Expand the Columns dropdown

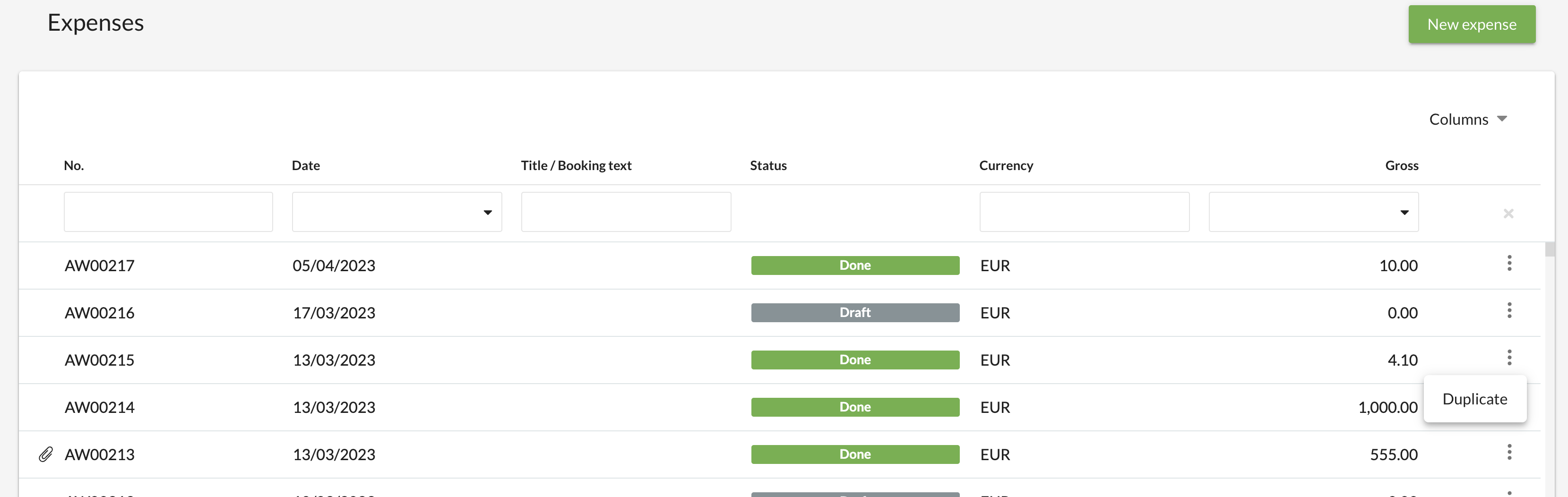point(1467,119)
